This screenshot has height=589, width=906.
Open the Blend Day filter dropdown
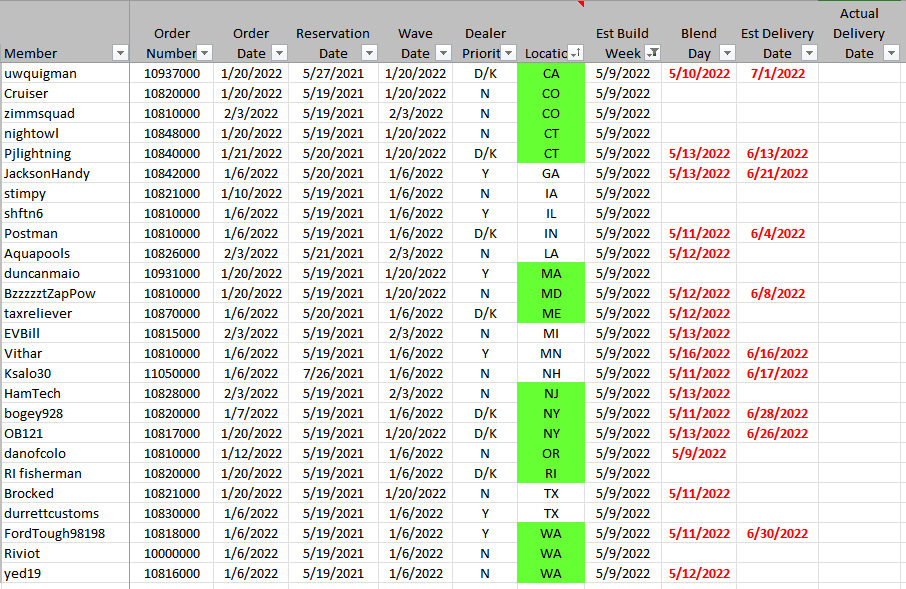(727, 53)
